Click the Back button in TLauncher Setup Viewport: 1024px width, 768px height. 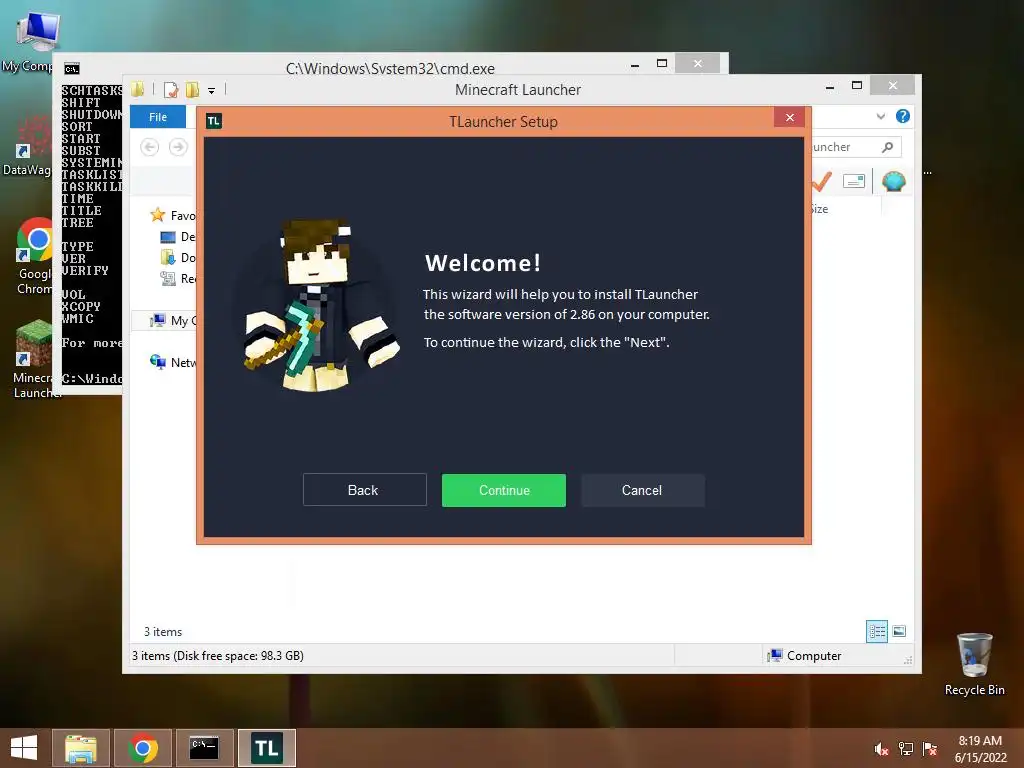(x=364, y=490)
